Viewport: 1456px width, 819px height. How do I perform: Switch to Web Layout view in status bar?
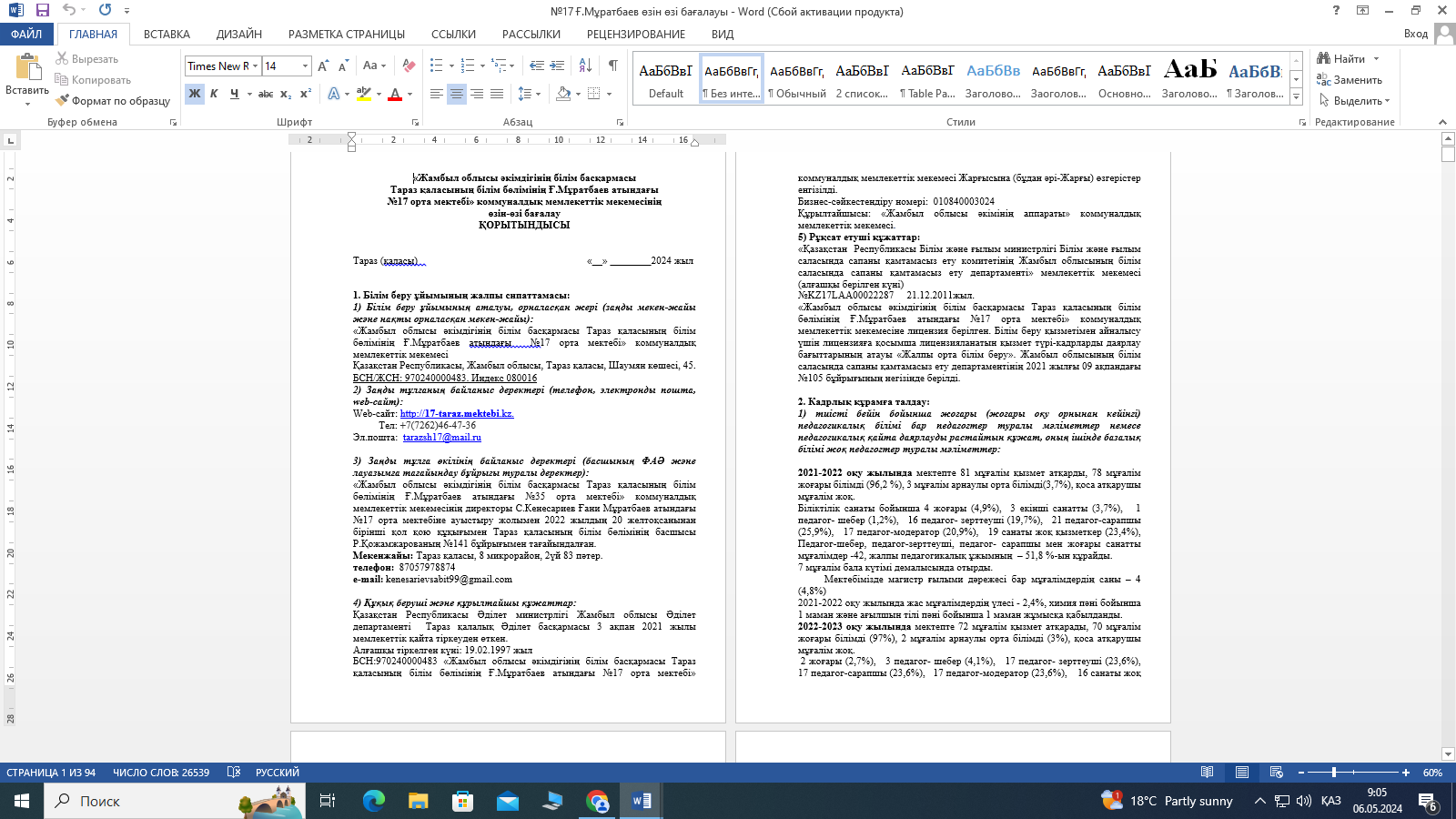(x=1276, y=773)
